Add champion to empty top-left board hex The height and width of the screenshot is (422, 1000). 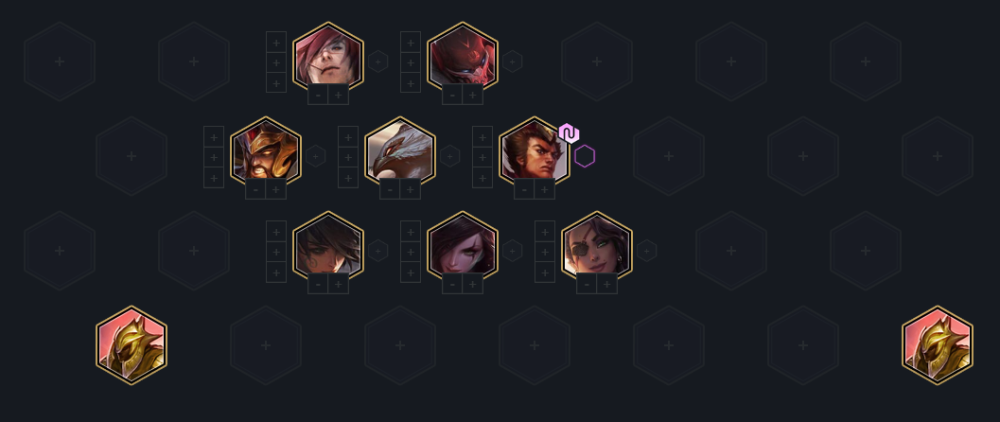(60, 61)
